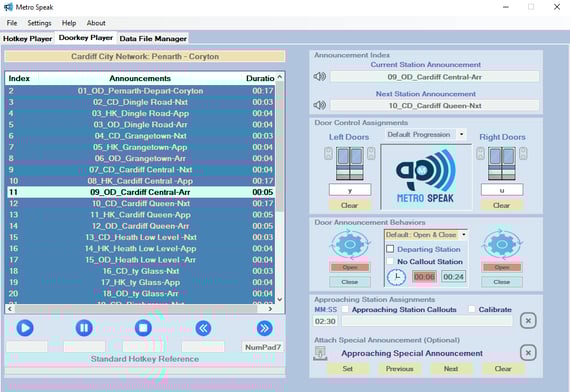Viewport: 570px width, 392px height.
Task: Select row 15_OD_Heath Low Level -Arr
Action: click(x=141, y=260)
